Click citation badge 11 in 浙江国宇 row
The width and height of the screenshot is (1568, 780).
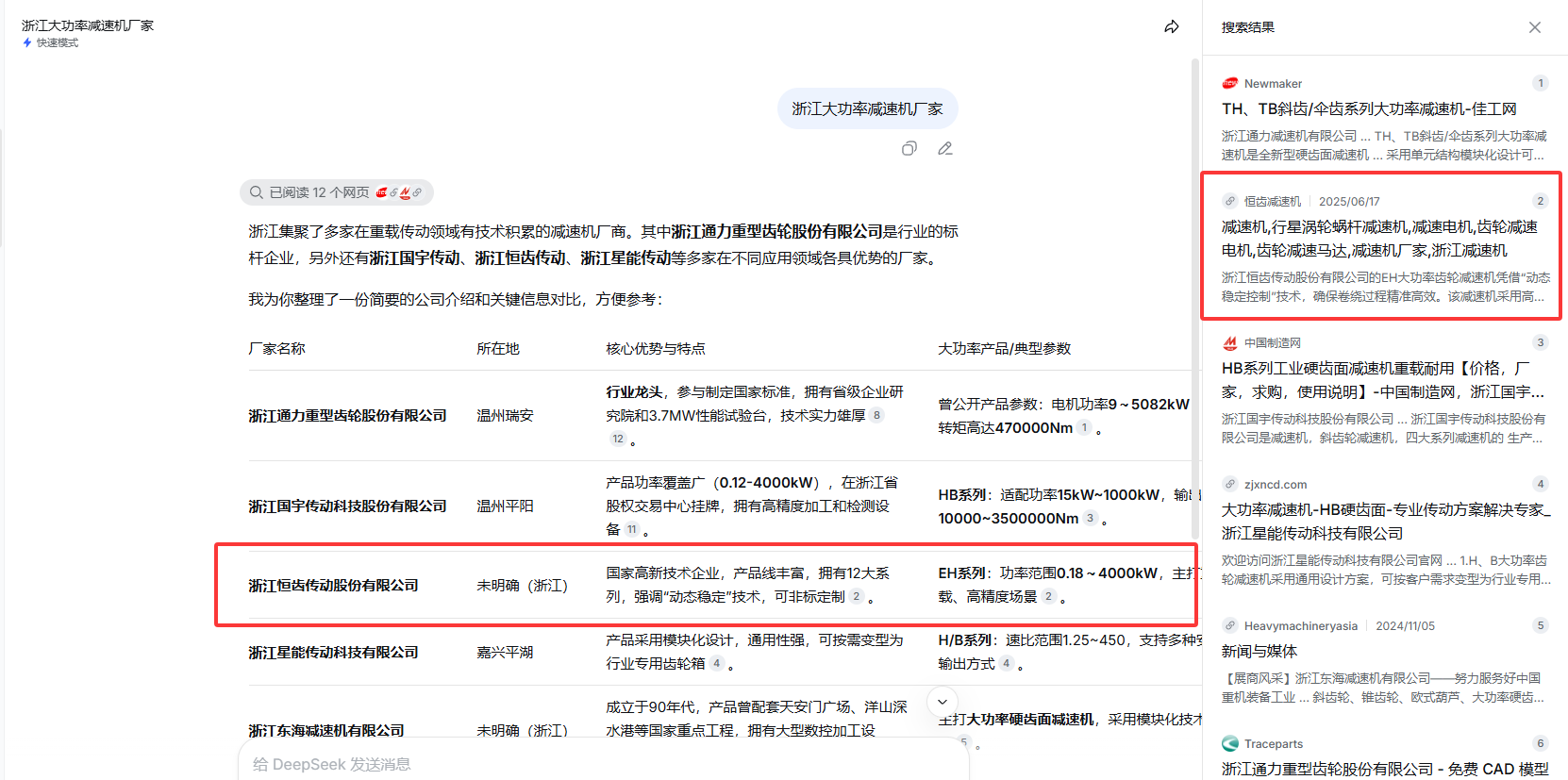pyautogui.click(x=632, y=529)
